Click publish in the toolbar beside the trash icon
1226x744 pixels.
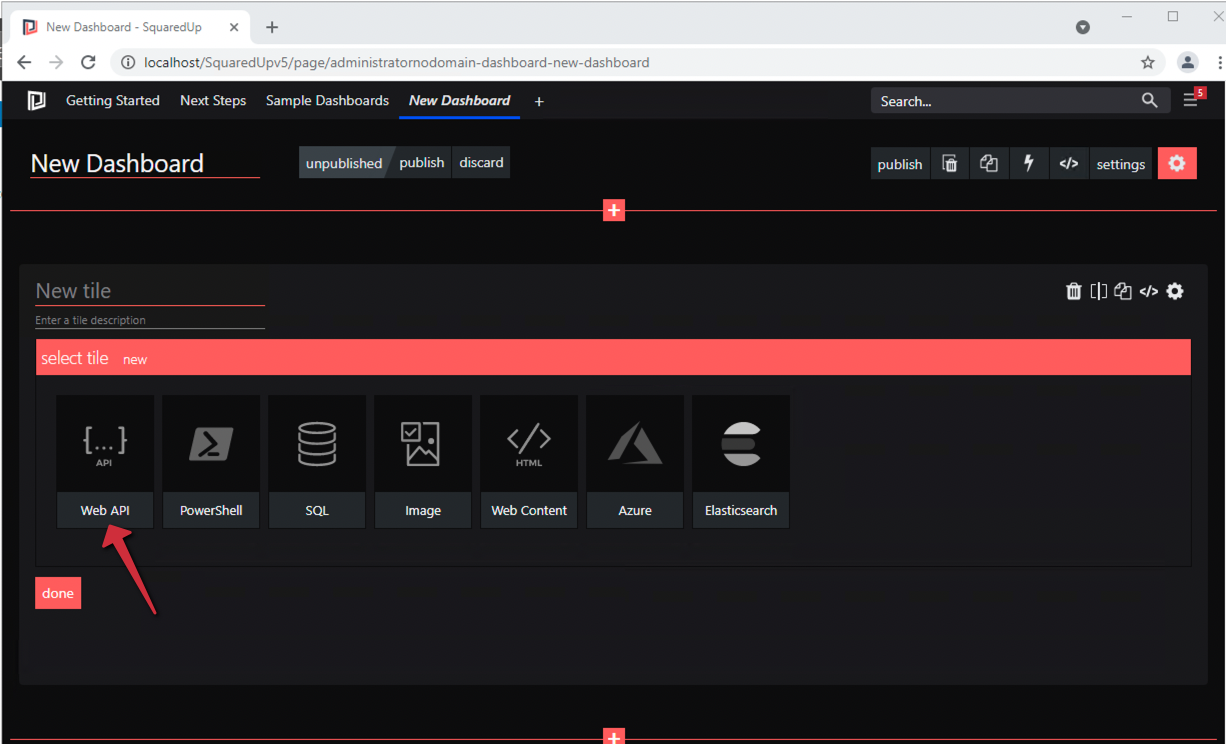[x=900, y=164]
